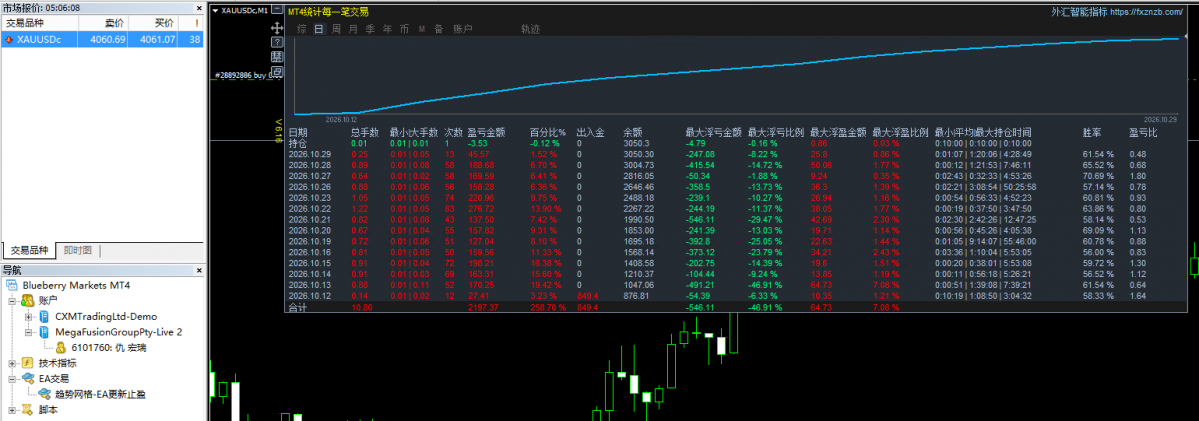Image resolution: width=1199 pixels, height=421 pixels.
Task: Switch to the 交易品种 tab
Action: tap(30, 250)
